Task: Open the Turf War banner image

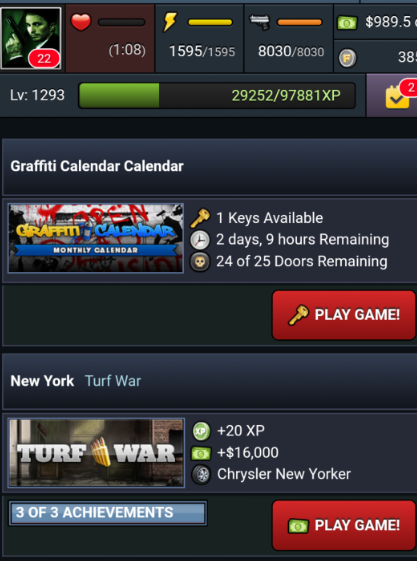Action: [x=96, y=453]
